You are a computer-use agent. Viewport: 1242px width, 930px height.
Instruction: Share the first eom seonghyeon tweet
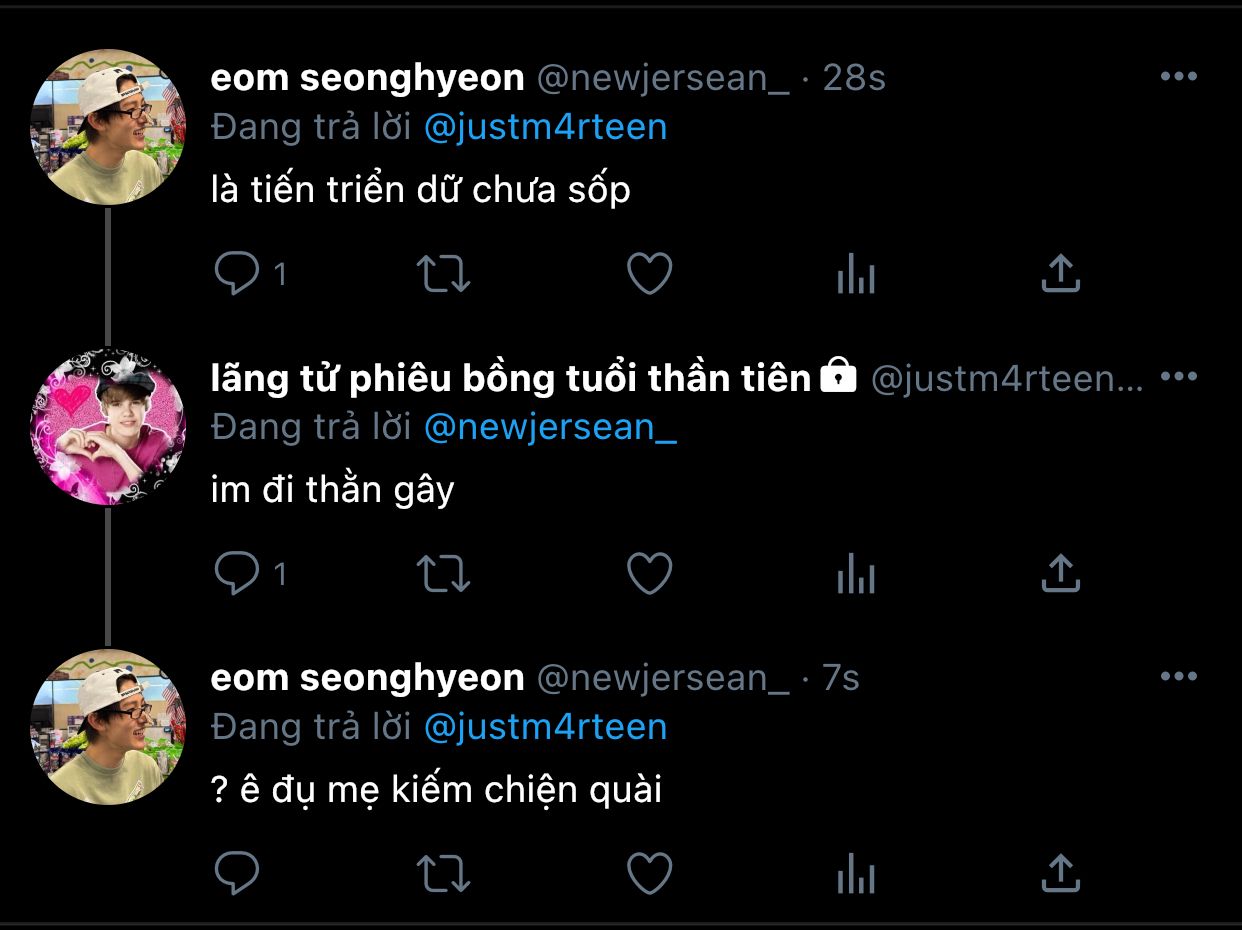click(1060, 274)
